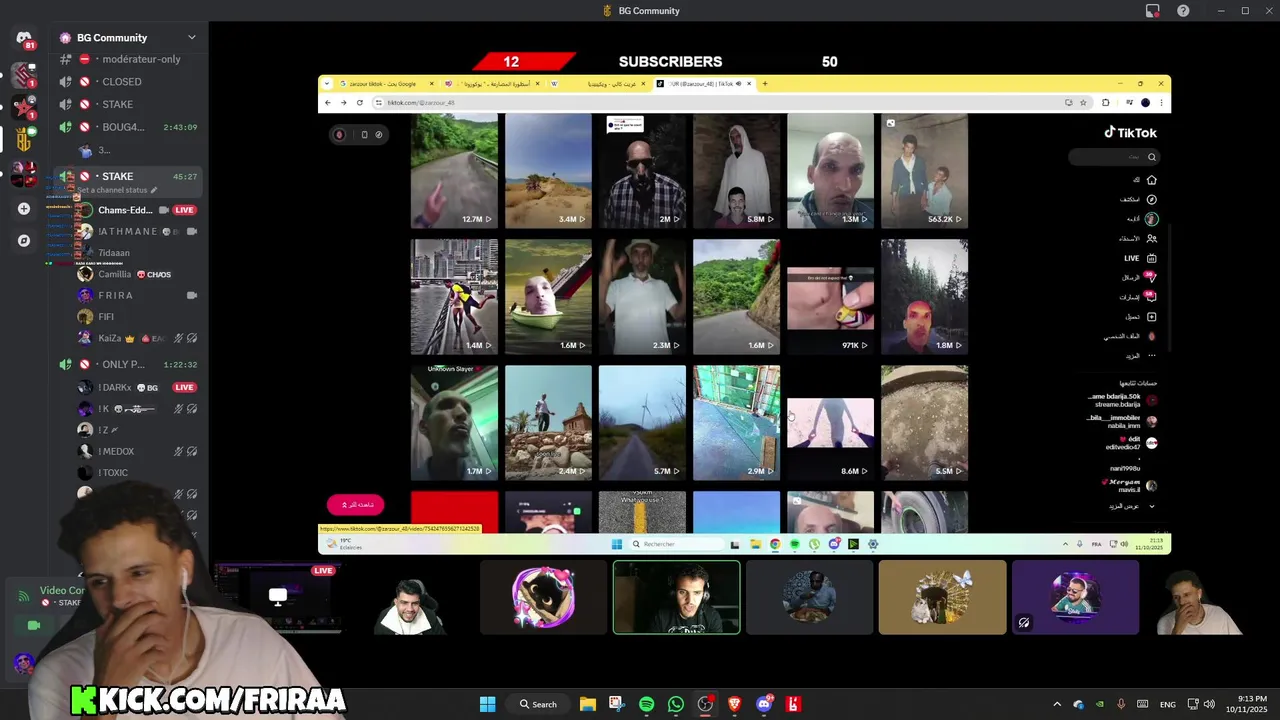
Task: Select the green-highlighted speaking participant tile
Action: [x=677, y=597]
